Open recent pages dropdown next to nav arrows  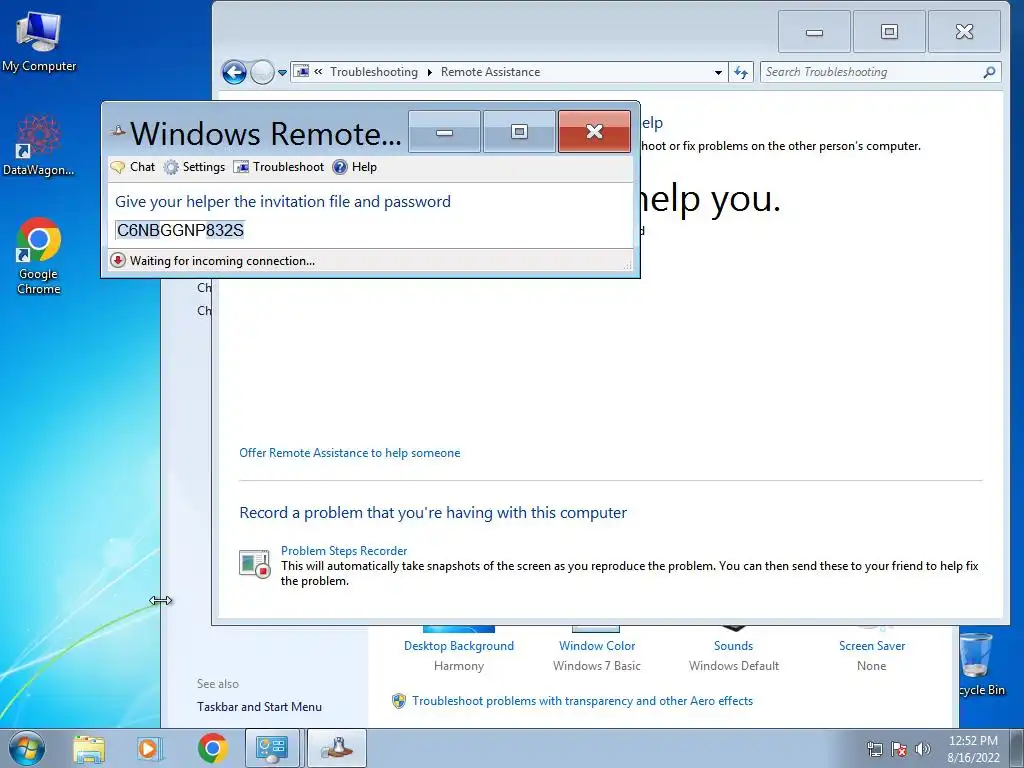coord(282,72)
